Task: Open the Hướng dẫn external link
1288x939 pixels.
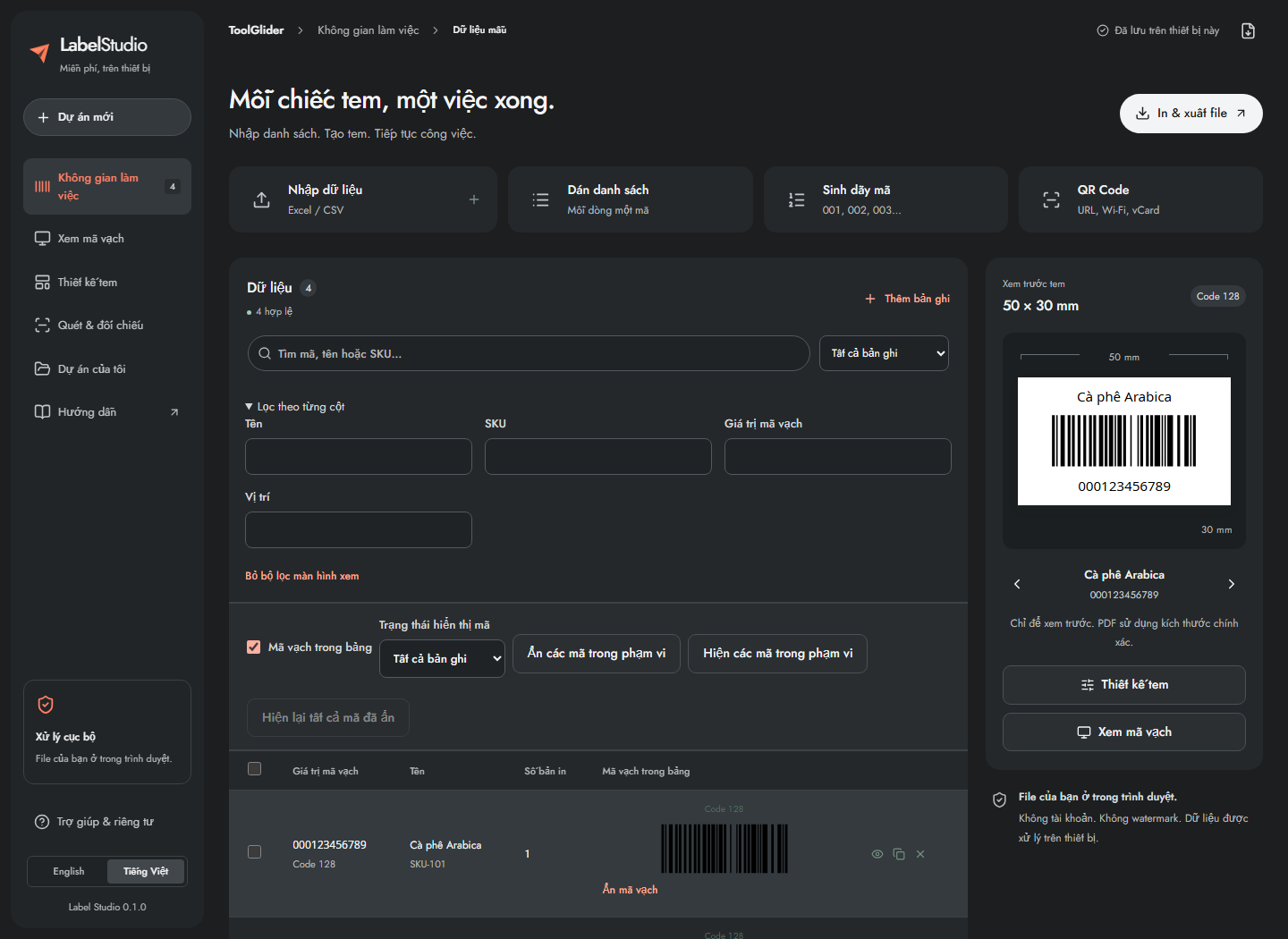Action: tap(107, 412)
